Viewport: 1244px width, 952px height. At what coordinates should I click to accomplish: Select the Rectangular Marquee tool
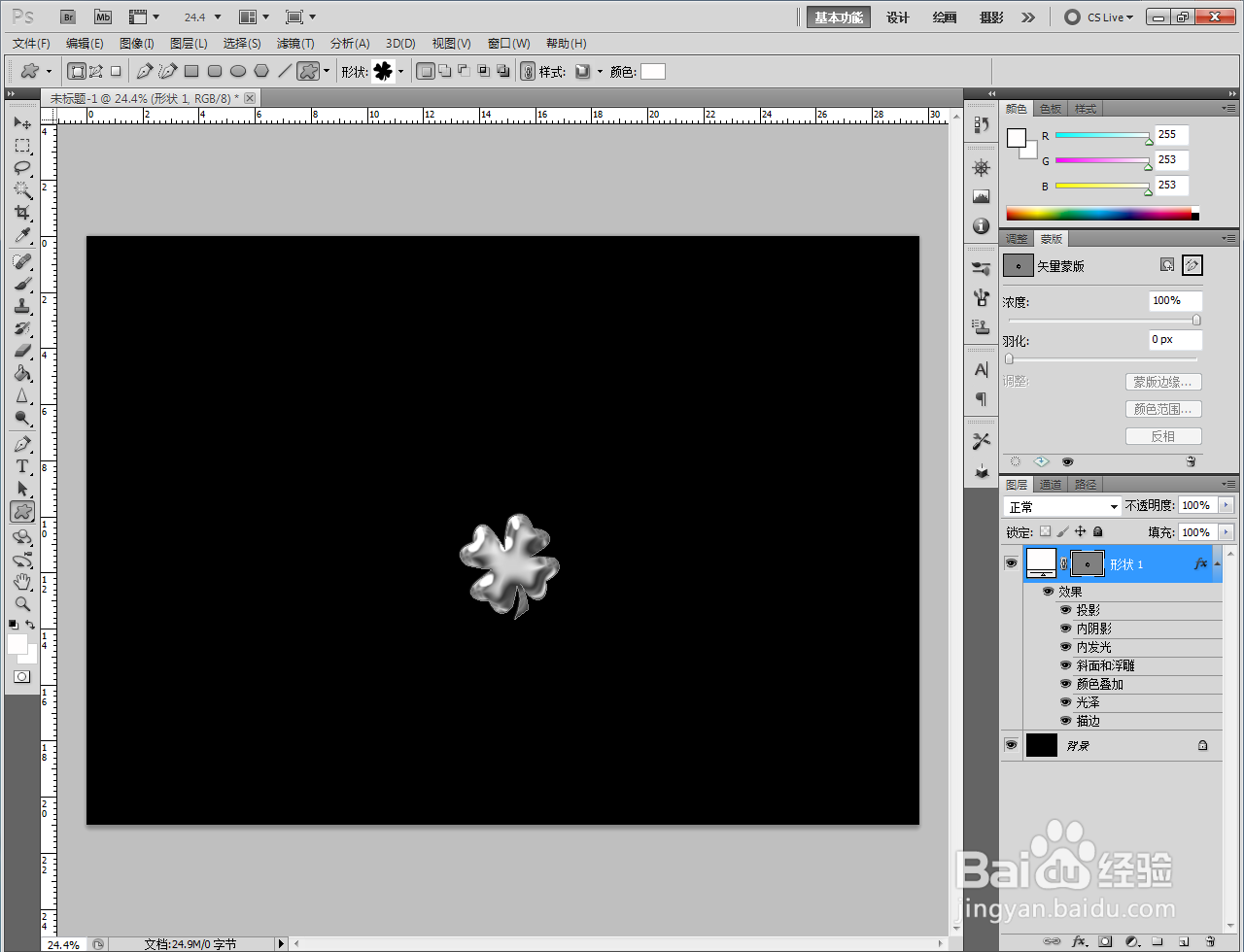(x=22, y=146)
